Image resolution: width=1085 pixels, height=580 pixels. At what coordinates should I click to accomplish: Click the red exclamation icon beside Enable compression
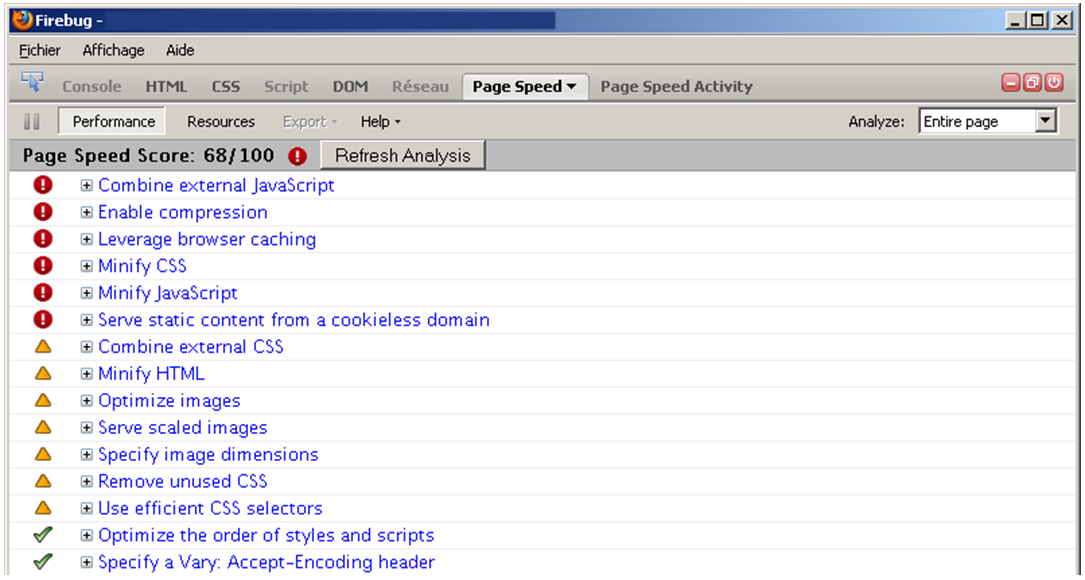click(x=41, y=212)
